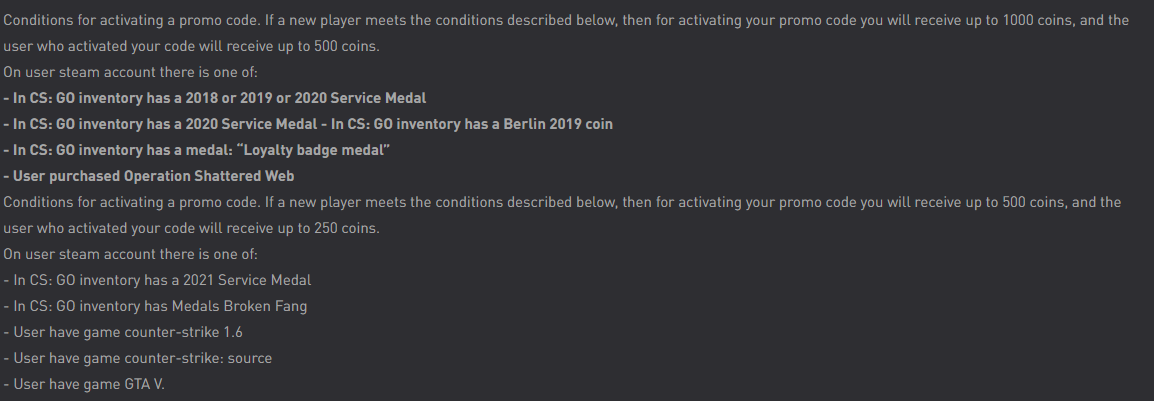The width and height of the screenshot is (1154, 401).
Task: Select the '2018 or 2019 or 2020 Service Medal' line
Action: point(215,98)
